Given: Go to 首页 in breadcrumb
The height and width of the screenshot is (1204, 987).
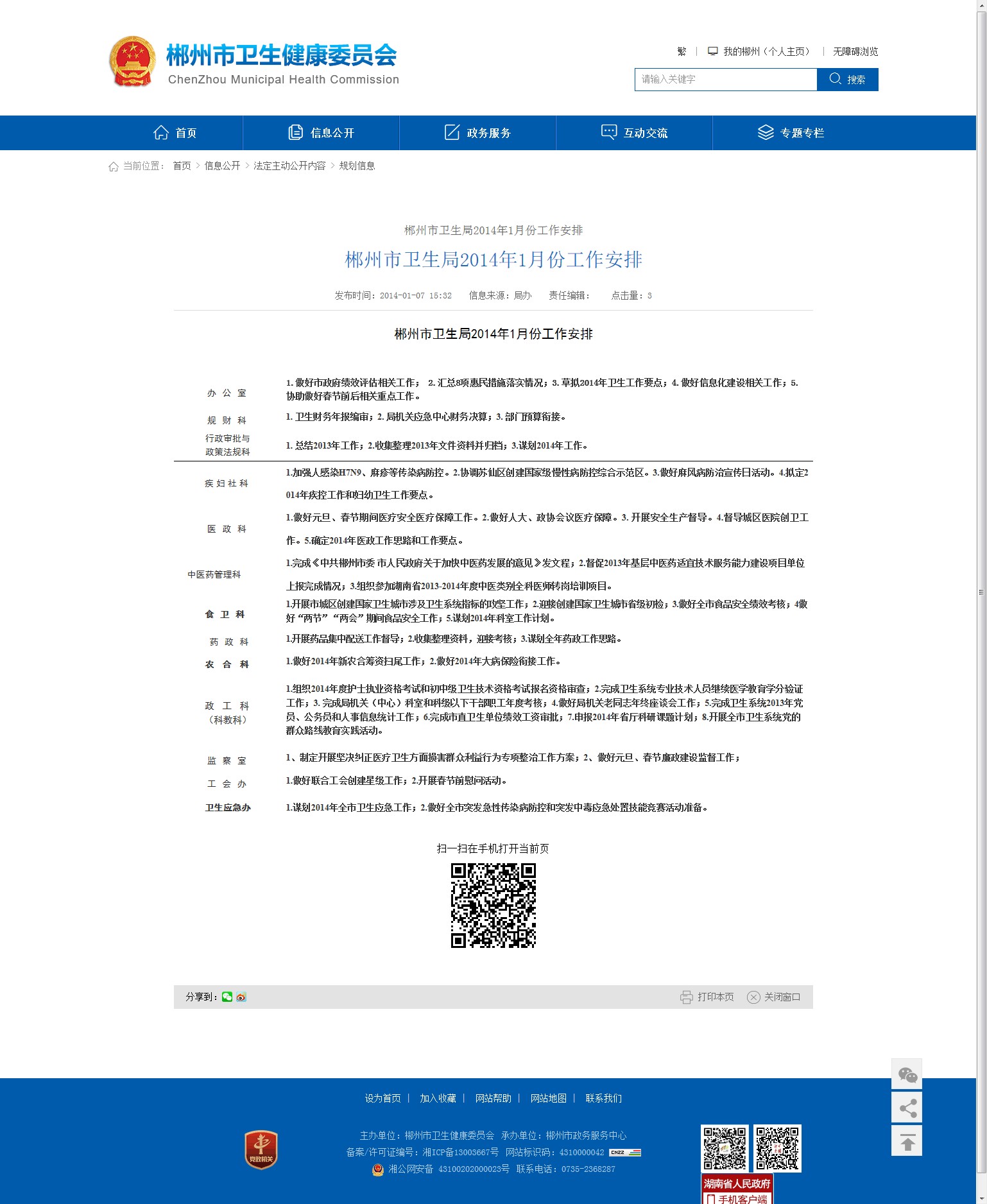Looking at the screenshot, I should tap(182, 166).
